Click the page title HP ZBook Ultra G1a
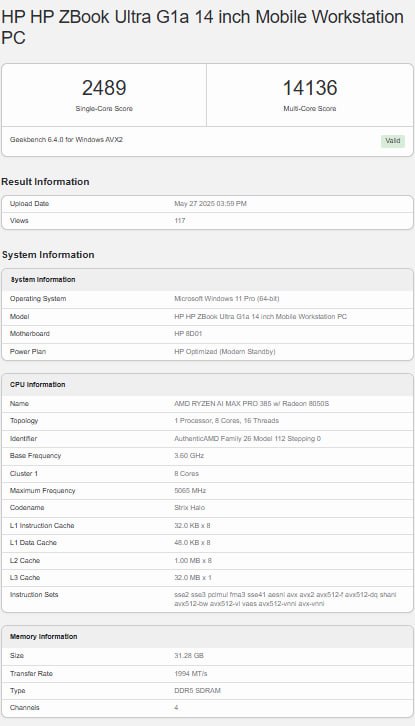 coord(202,27)
